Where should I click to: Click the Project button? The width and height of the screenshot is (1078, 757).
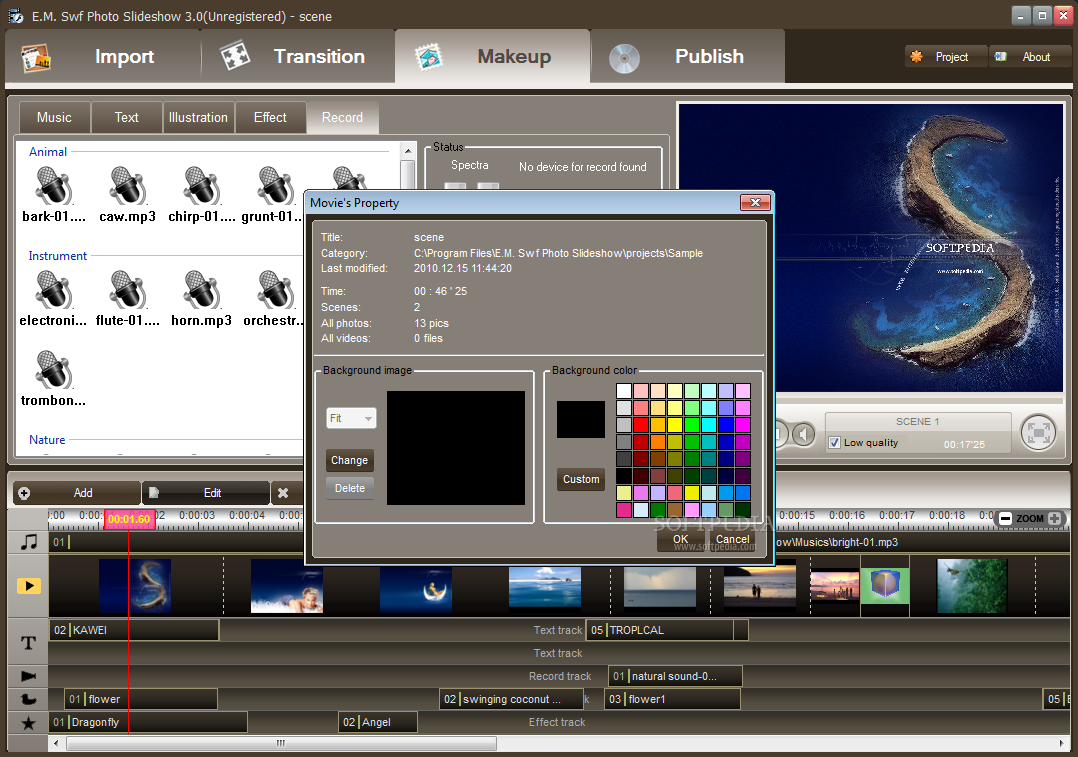[946, 57]
